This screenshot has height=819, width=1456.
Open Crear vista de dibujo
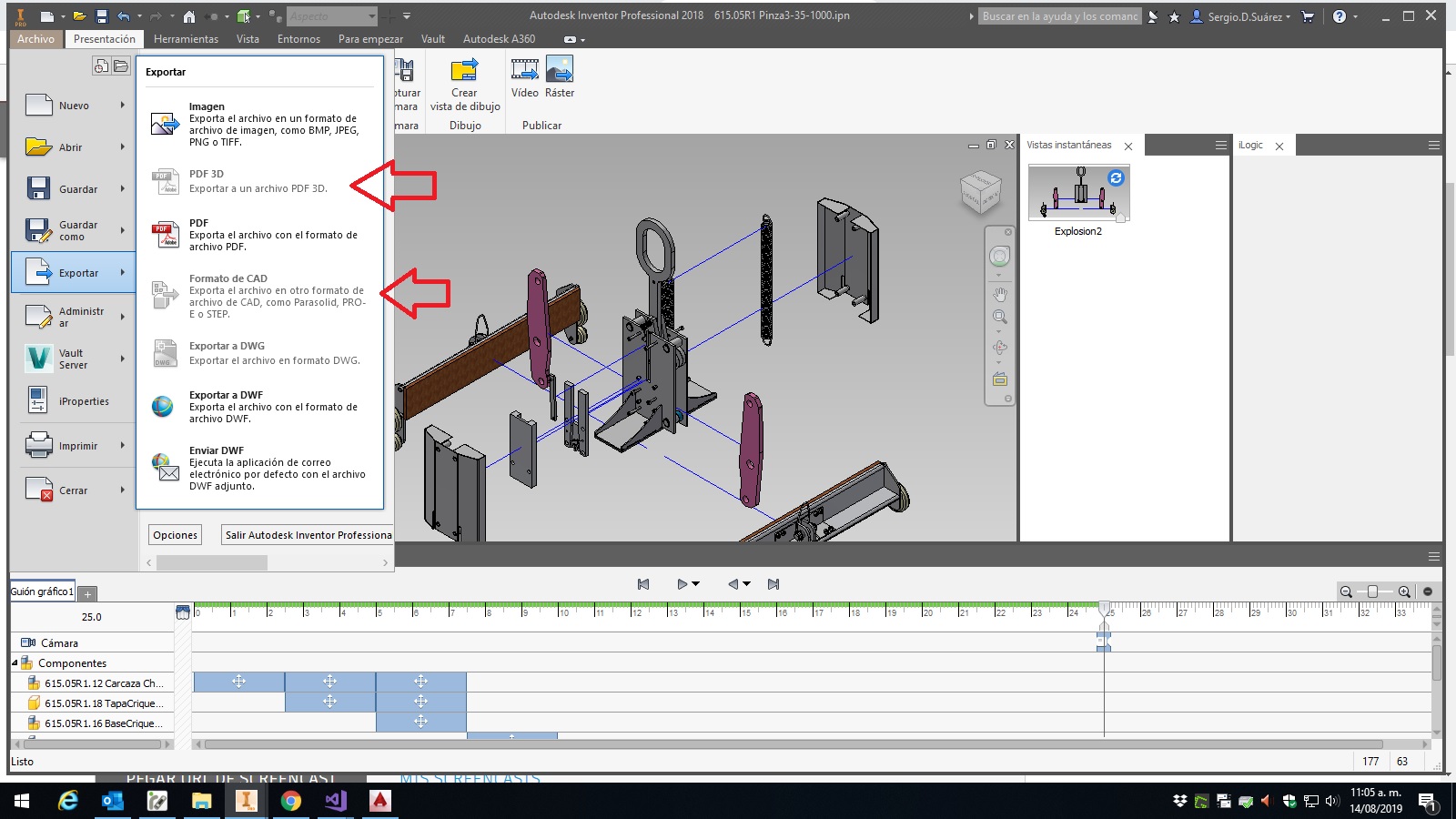[464, 84]
